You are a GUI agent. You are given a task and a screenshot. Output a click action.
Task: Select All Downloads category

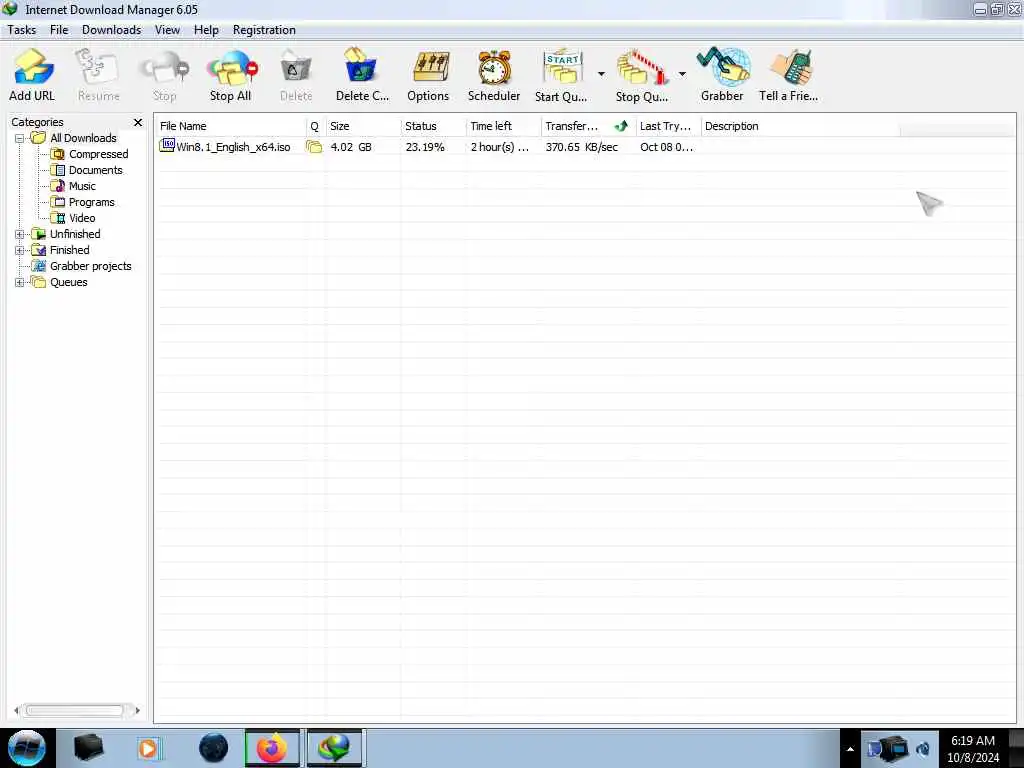click(x=83, y=138)
